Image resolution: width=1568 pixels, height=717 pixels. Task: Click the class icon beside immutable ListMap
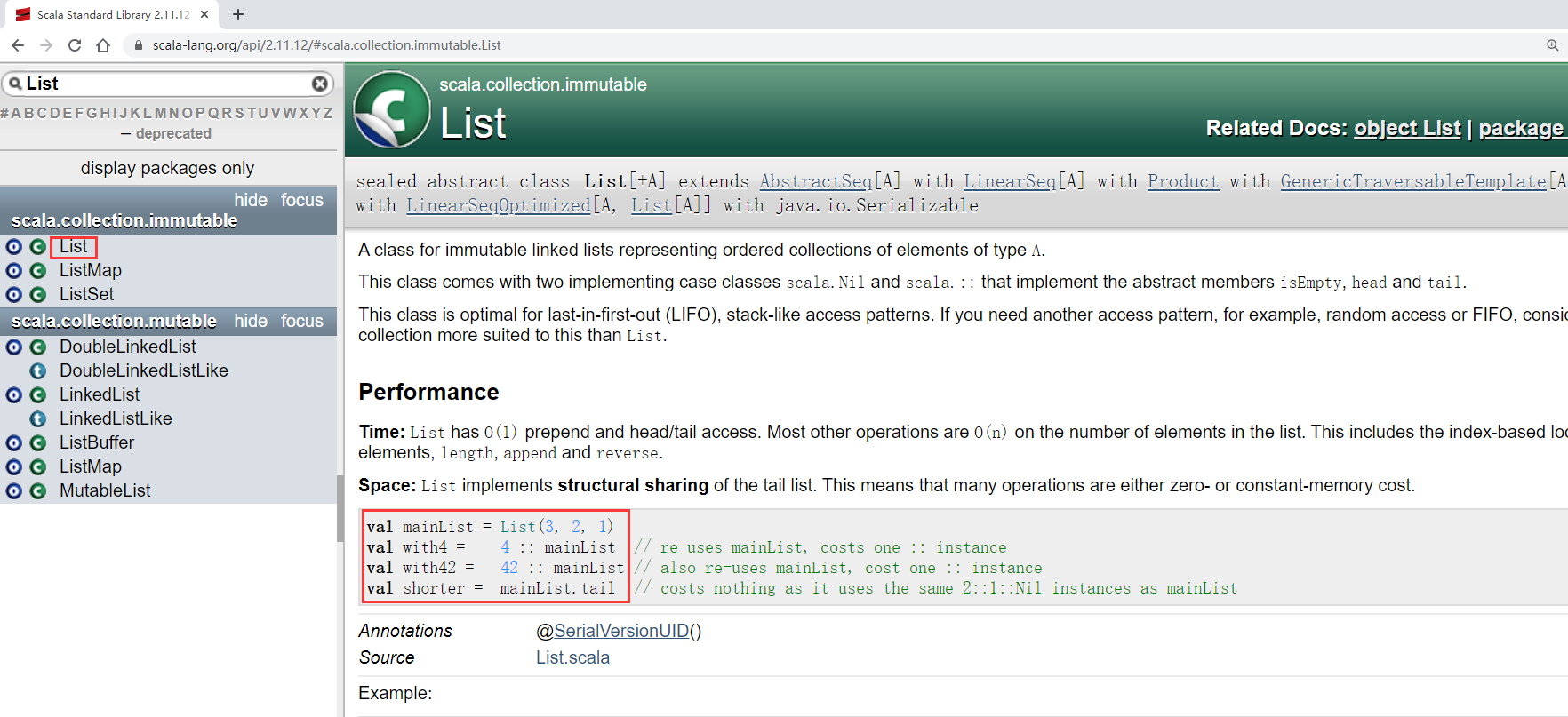pyautogui.click(x=37, y=271)
